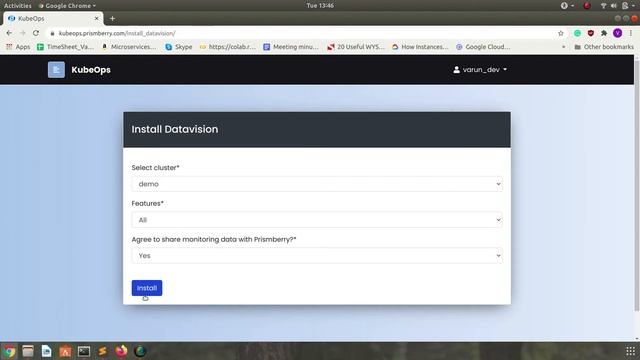Open the Chrome profile avatar V
This screenshot has width=640, height=360.
pyautogui.click(x=618, y=33)
